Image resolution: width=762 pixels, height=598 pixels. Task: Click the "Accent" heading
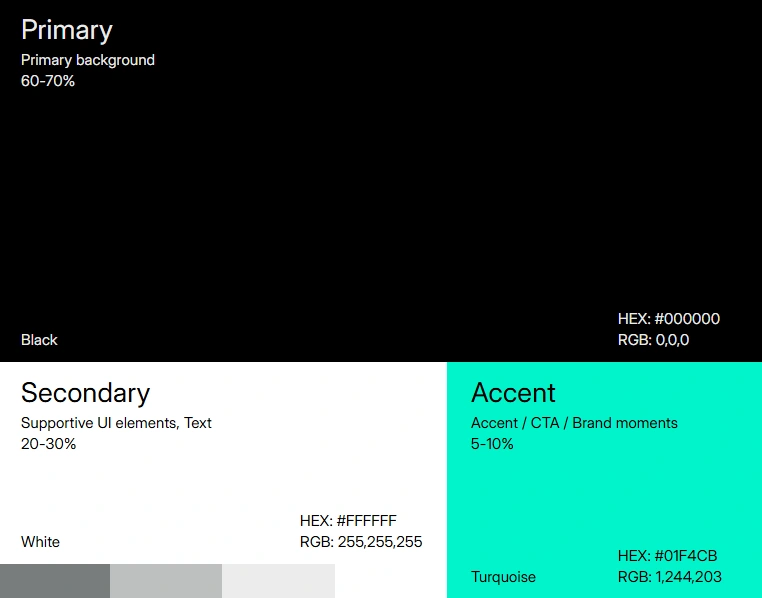pyautogui.click(x=513, y=392)
